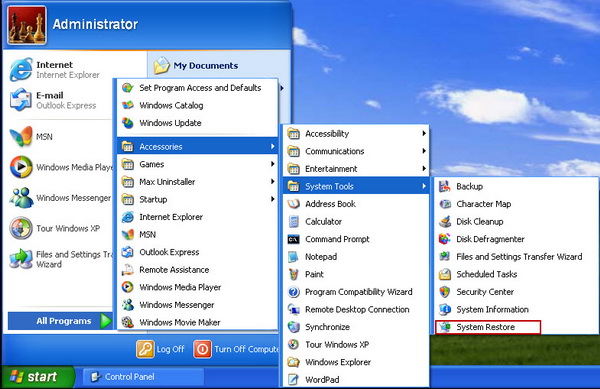
Task: Select Windows Messenger in All Programs list
Action: (x=197, y=305)
